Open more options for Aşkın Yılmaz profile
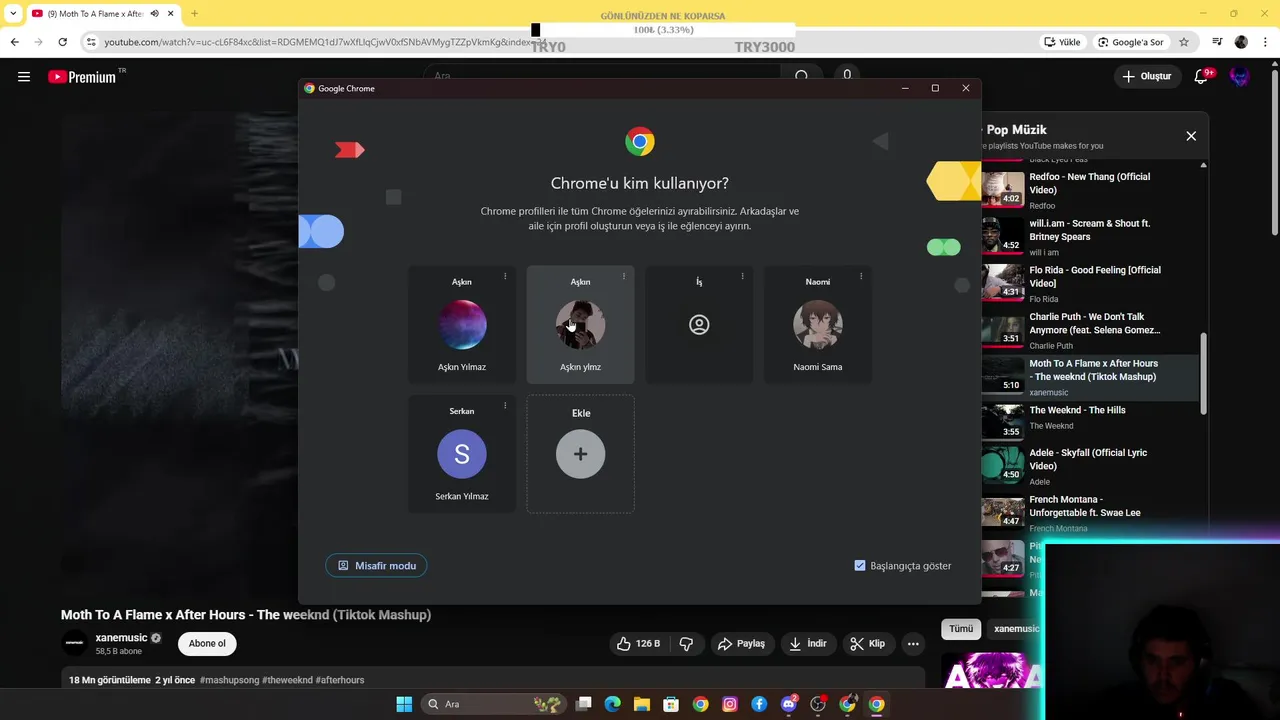 [x=505, y=277]
